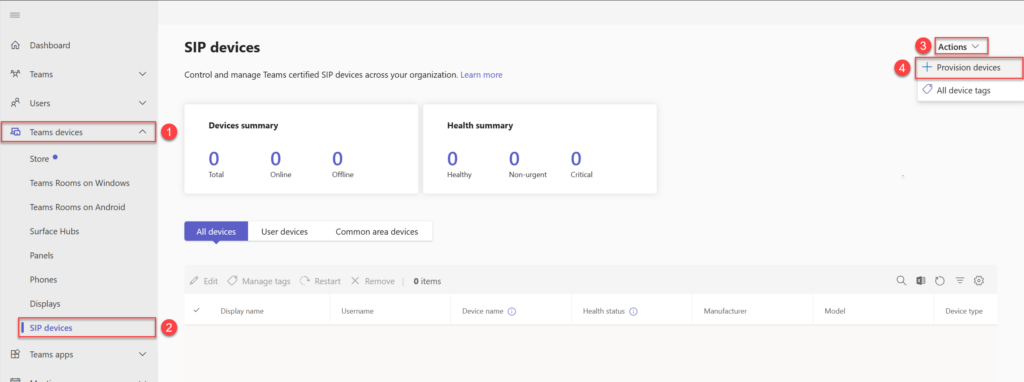Collapse the Teams devices chevron
Viewport: 1024px width, 382px height.
pos(143,132)
